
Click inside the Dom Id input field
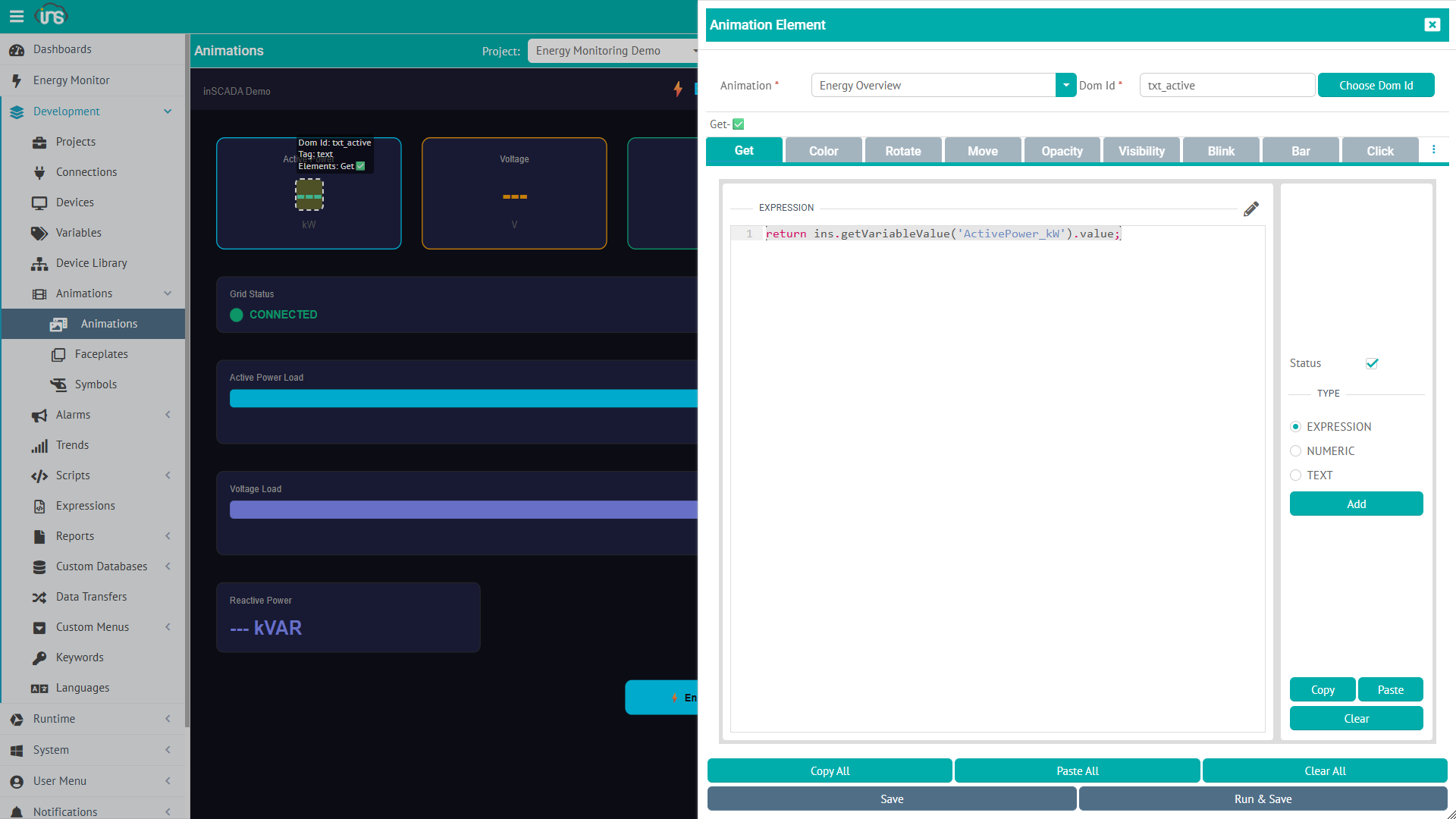click(x=1226, y=85)
